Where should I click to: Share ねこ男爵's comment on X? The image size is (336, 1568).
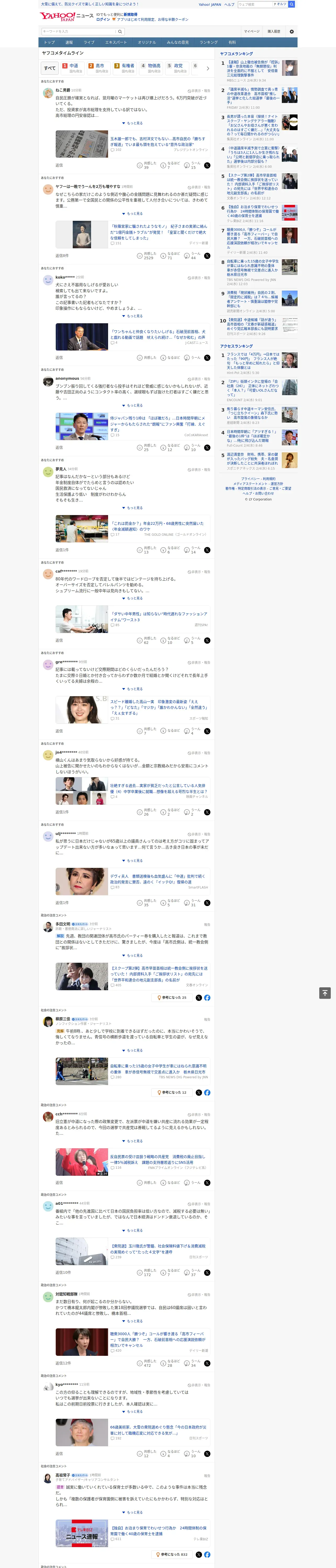tap(207, 166)
